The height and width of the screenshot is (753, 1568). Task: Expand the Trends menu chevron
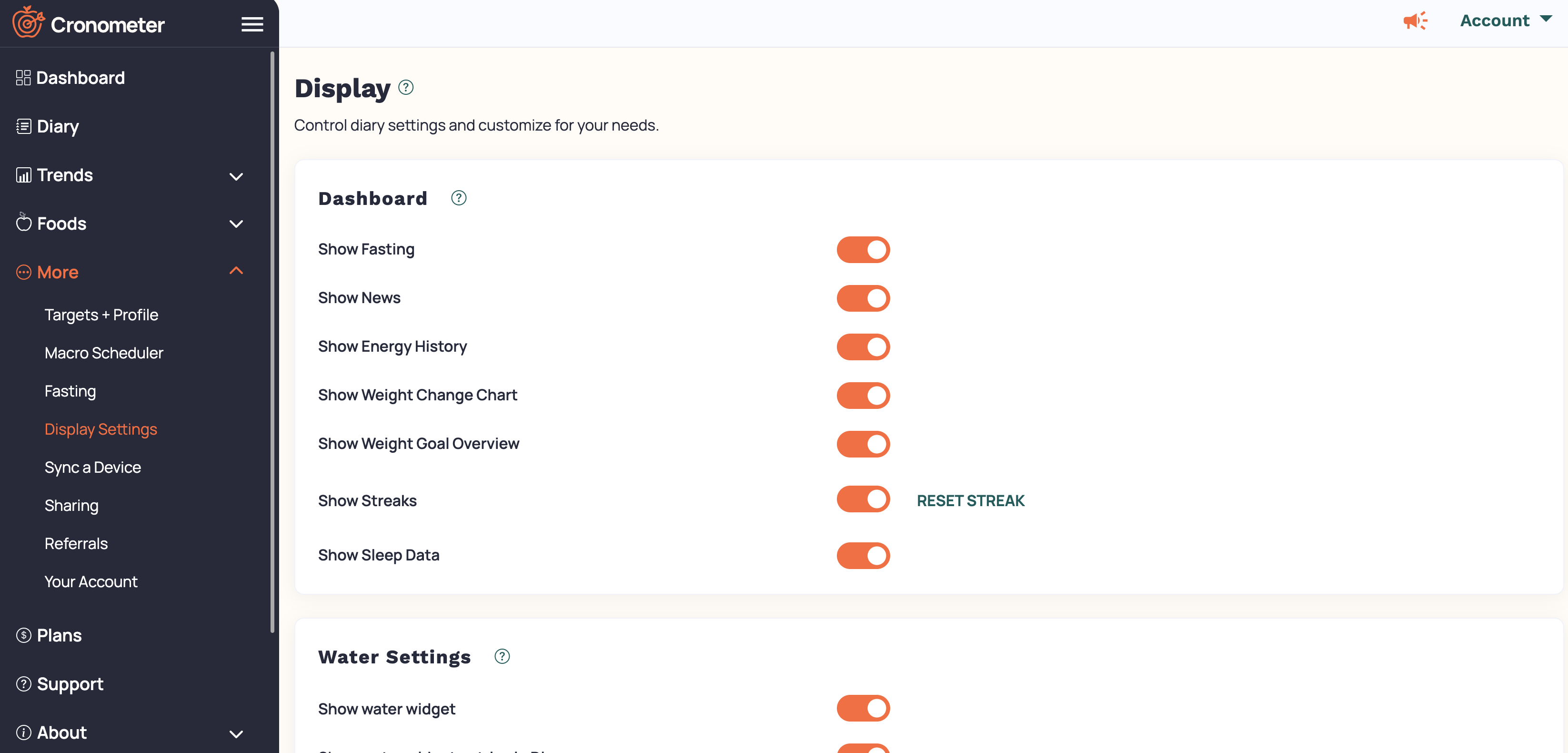(x=236, y=177)
